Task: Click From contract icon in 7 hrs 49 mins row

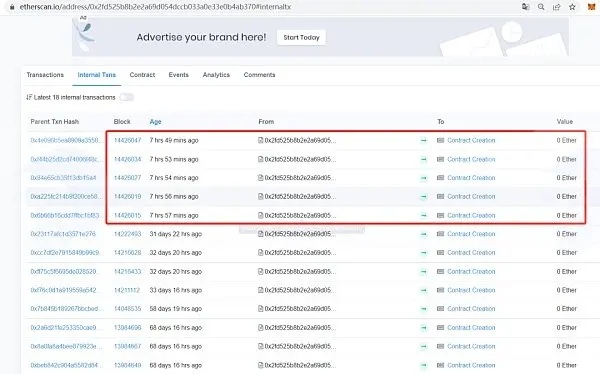Action: [x=261, y=140]
